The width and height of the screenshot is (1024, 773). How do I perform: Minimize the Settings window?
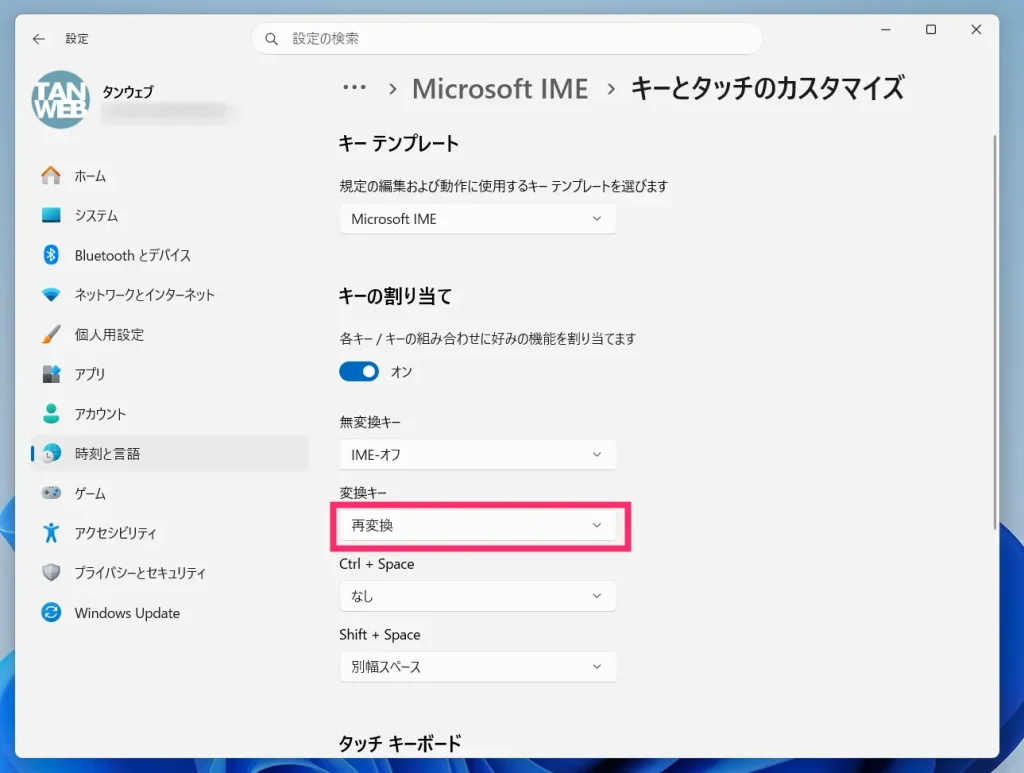click(886, 29)
